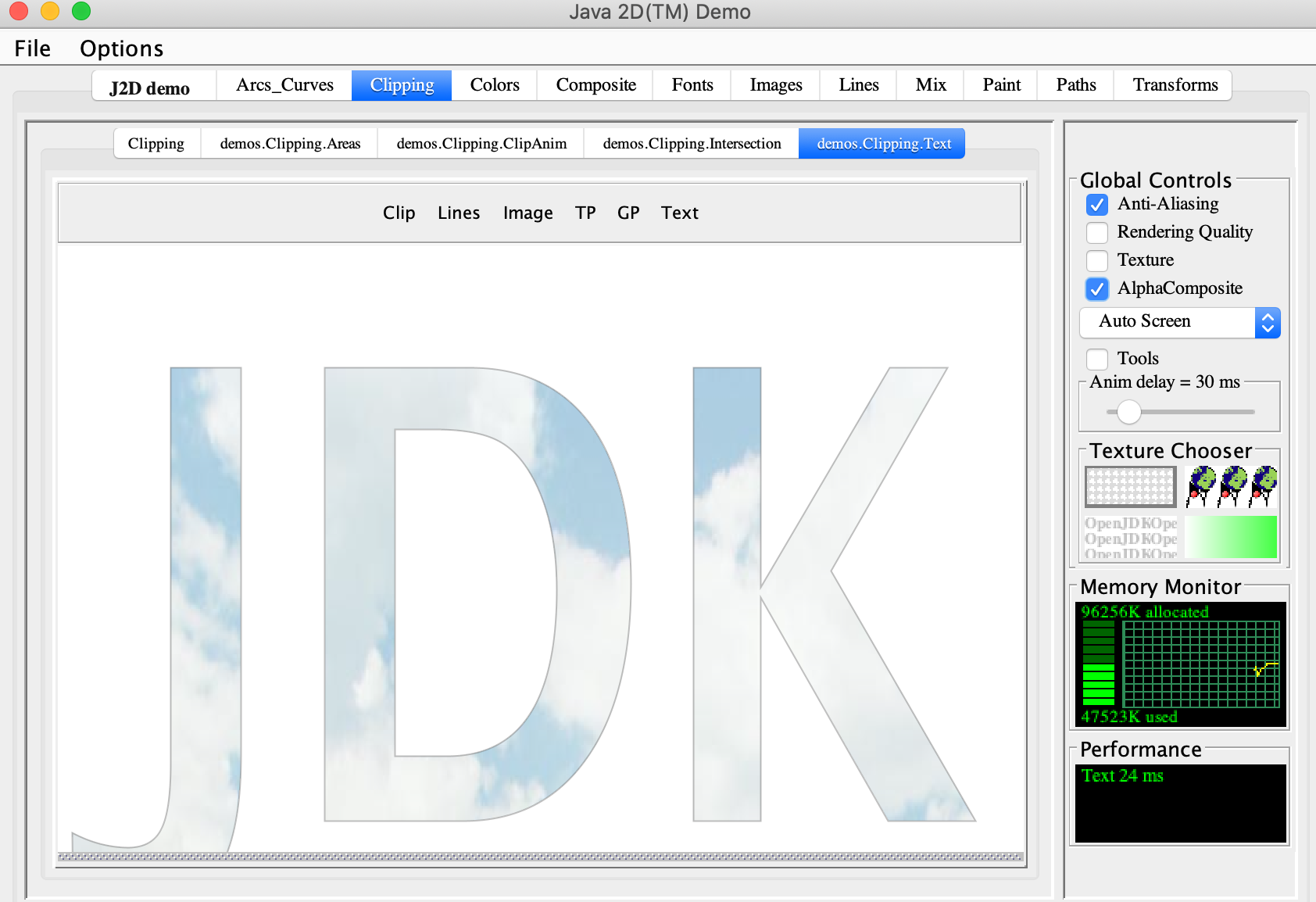This screenshot has height=902, width=1316.
Task: Switch to the Transforms tab
Action: [1175, 85]
